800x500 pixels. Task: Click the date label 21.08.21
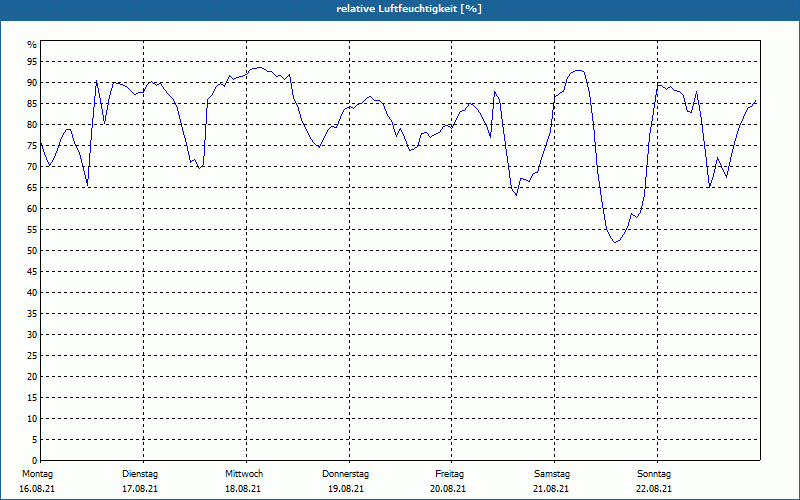coord(551,489)
